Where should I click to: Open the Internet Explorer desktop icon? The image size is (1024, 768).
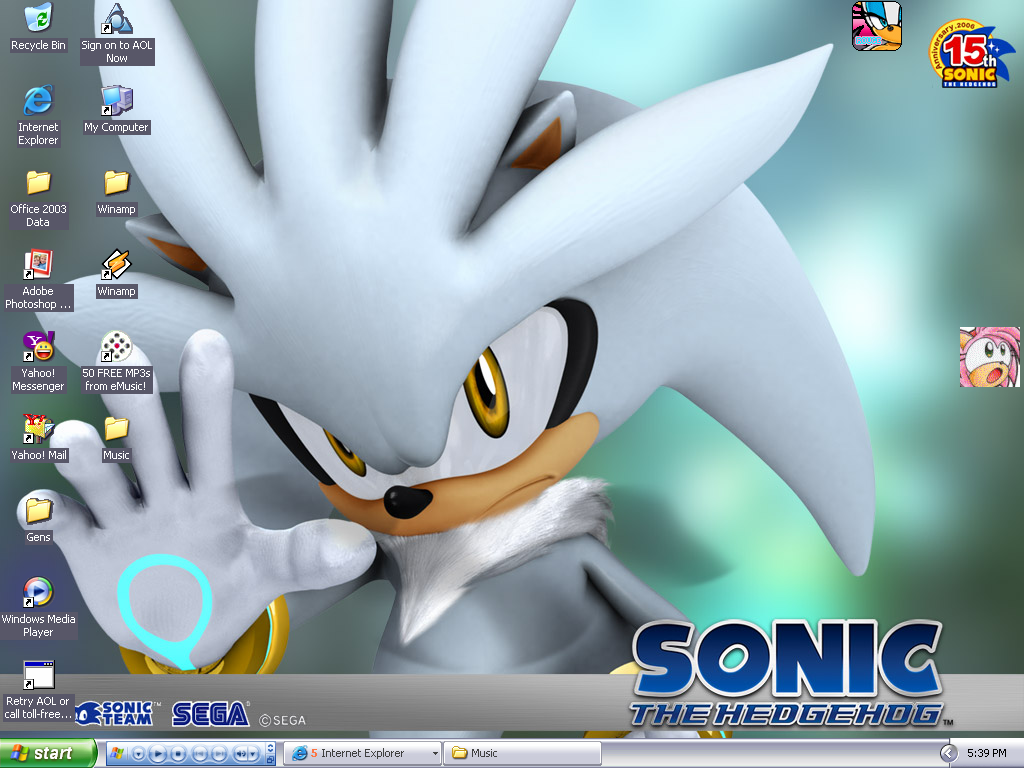[x=38, y=116]
